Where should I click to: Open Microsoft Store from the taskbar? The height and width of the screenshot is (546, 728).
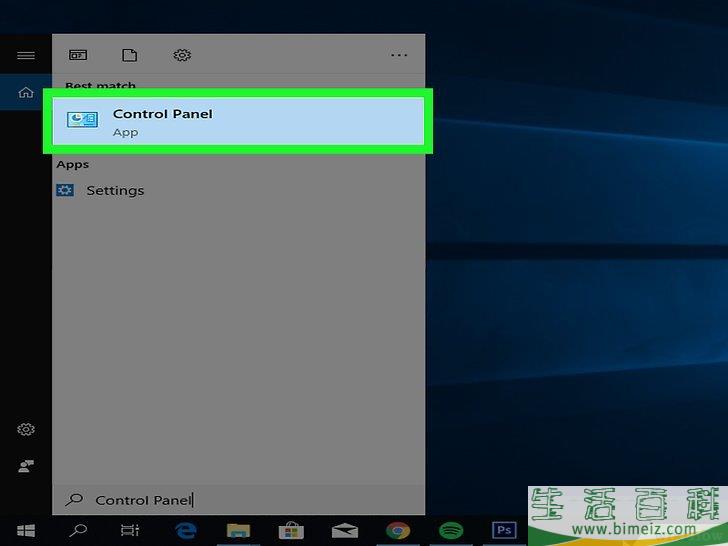pyautogui.click(x=291, y=530)
